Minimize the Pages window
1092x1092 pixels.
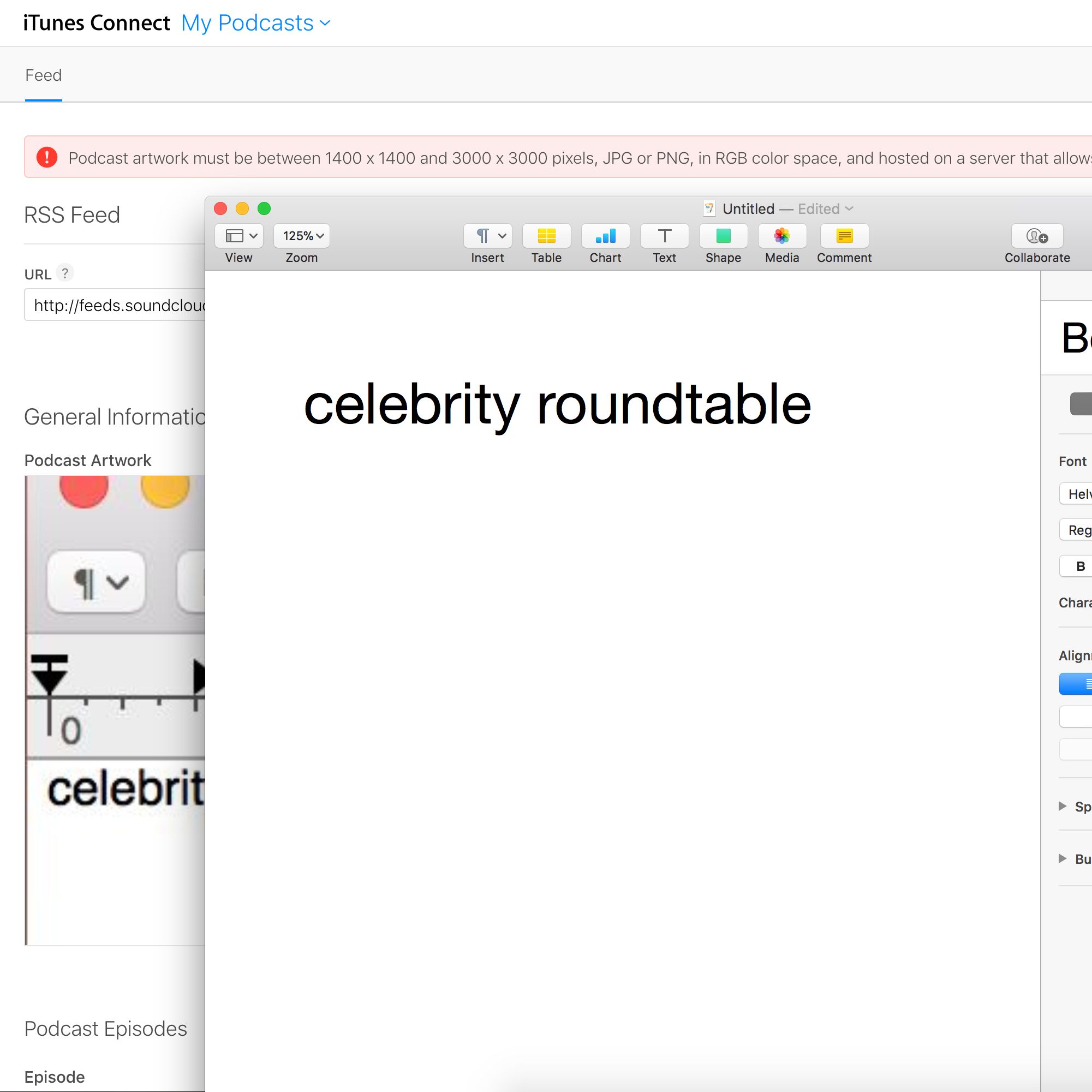click(242, 208)
